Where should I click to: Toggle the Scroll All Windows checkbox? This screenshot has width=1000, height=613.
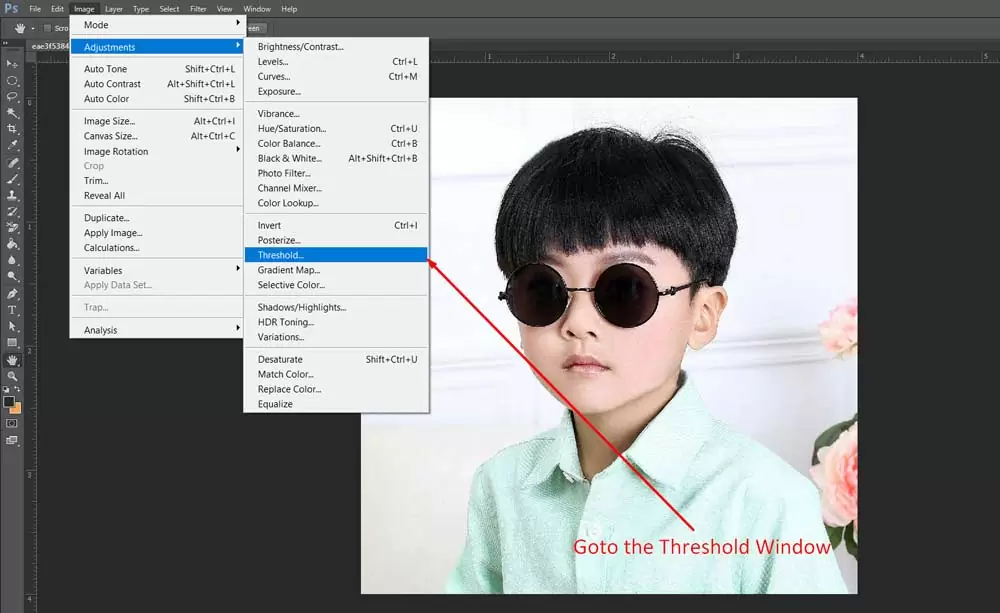(48, 28)
